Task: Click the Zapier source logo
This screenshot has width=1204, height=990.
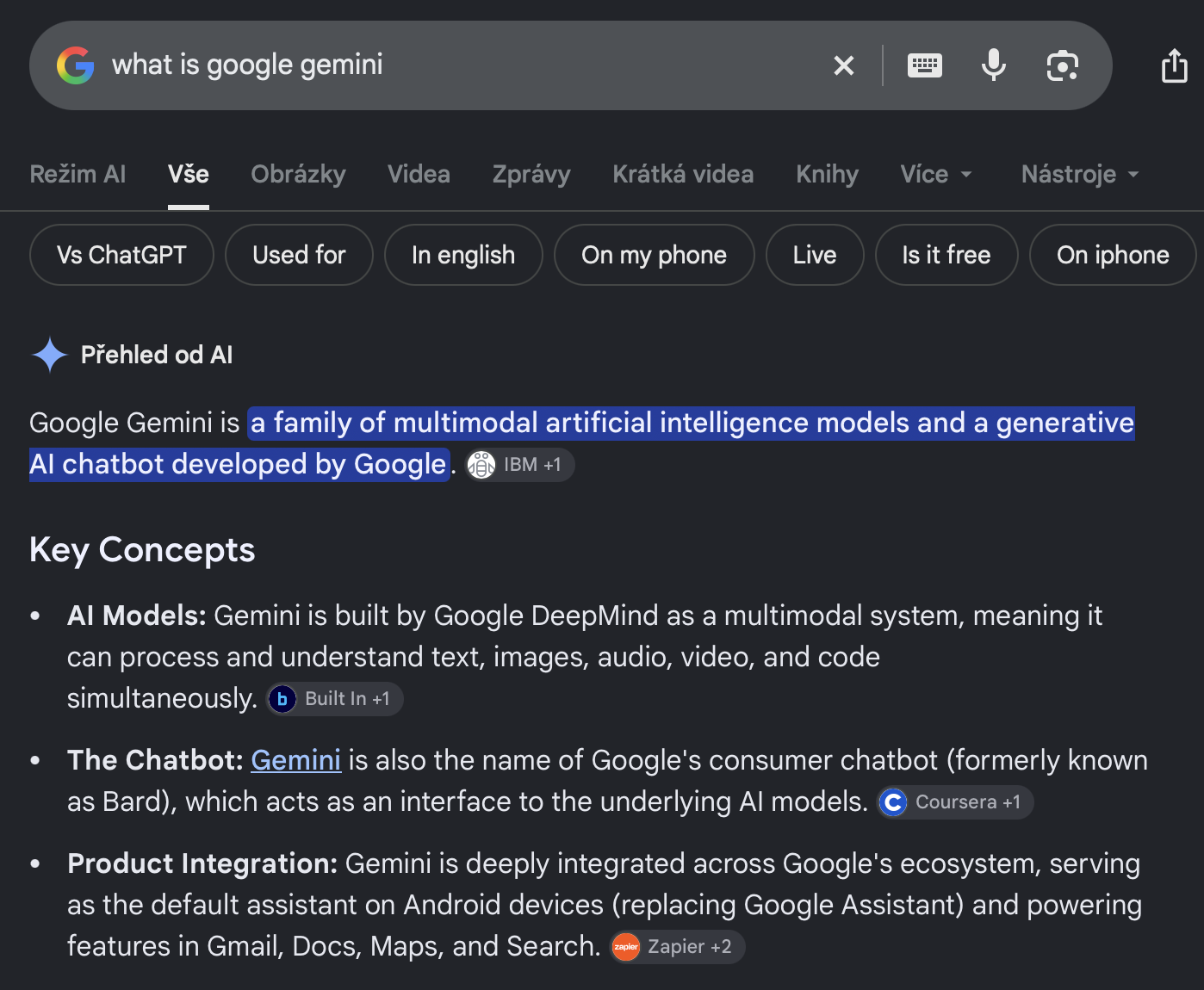Action: pos(626,947)
